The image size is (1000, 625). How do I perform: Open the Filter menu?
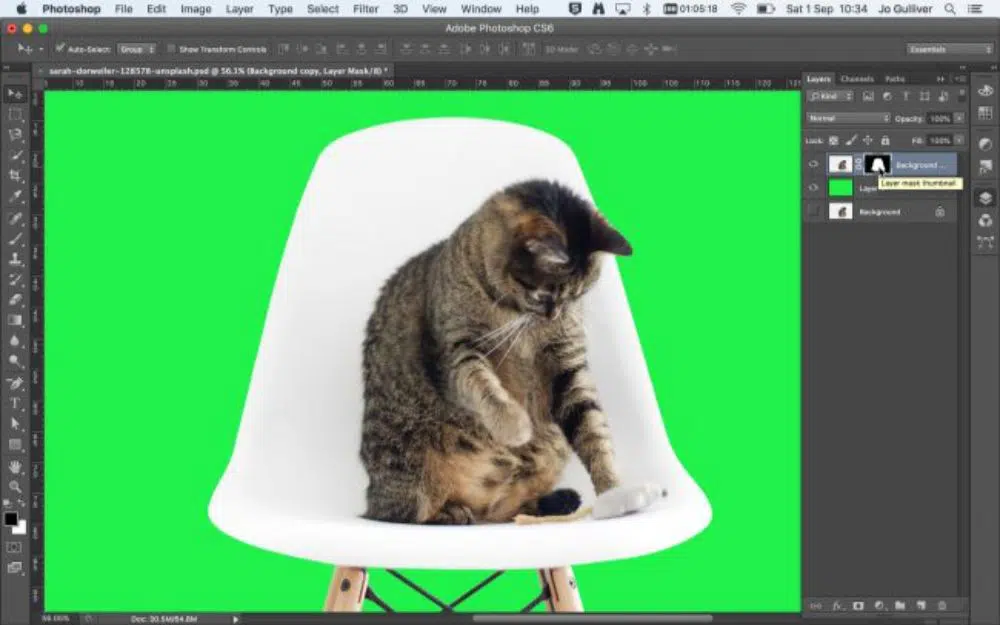[366, 9]
